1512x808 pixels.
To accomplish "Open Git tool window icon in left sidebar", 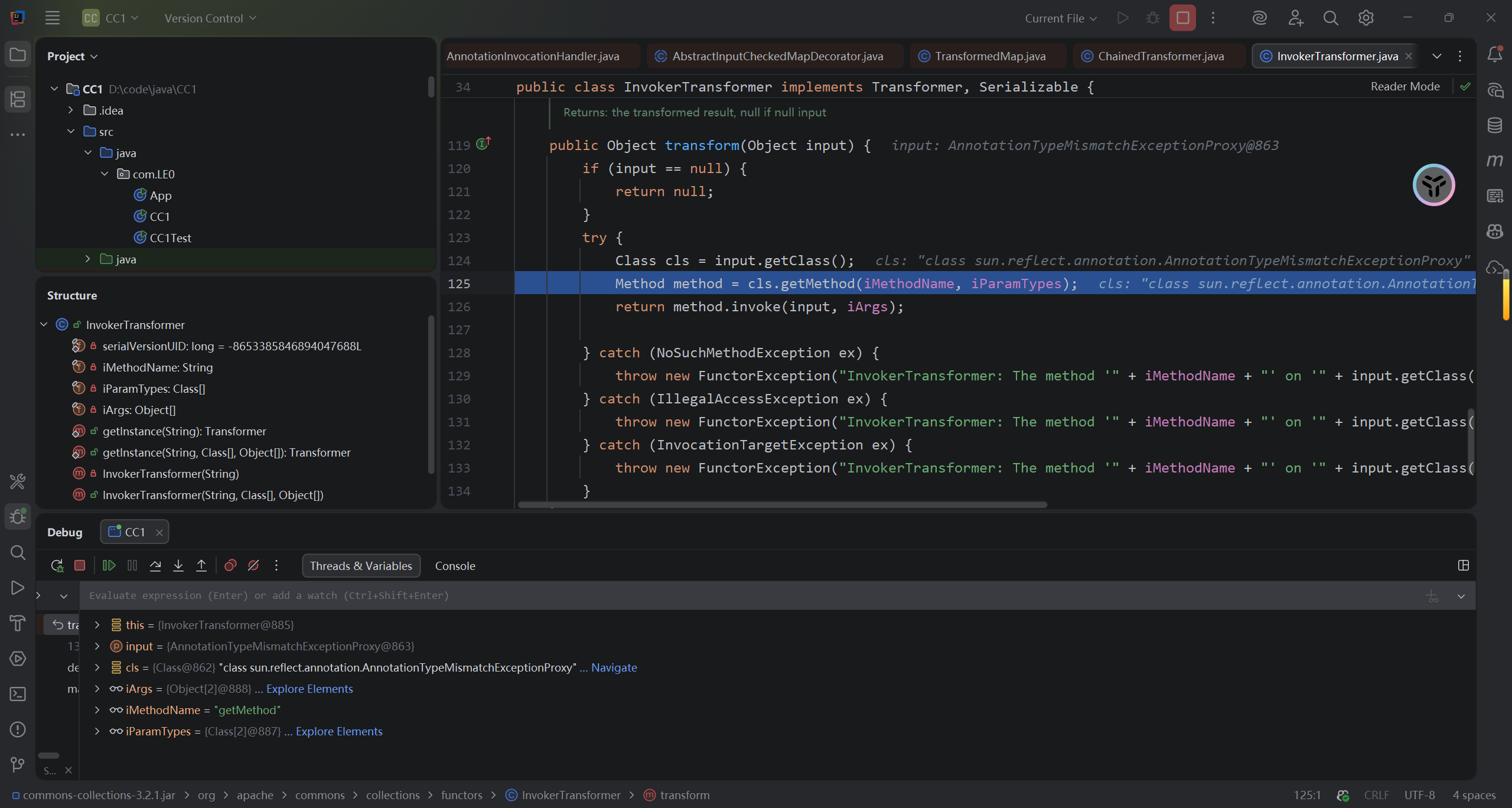I will click(x=18, y=765).
